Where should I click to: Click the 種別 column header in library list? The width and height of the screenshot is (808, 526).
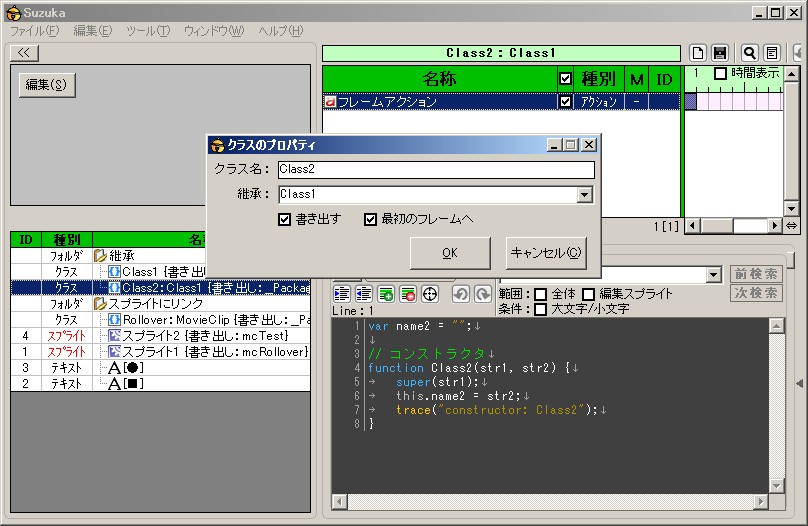pyautogui.click(x=67, y=240)
